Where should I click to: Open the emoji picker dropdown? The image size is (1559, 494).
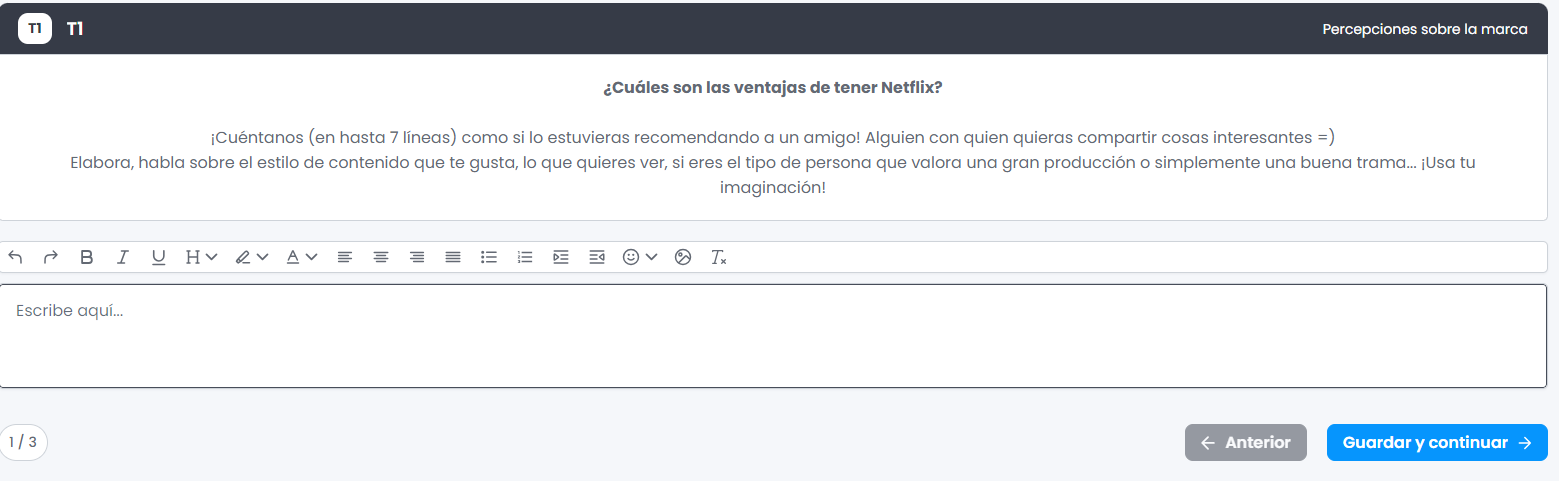[640, 257]
